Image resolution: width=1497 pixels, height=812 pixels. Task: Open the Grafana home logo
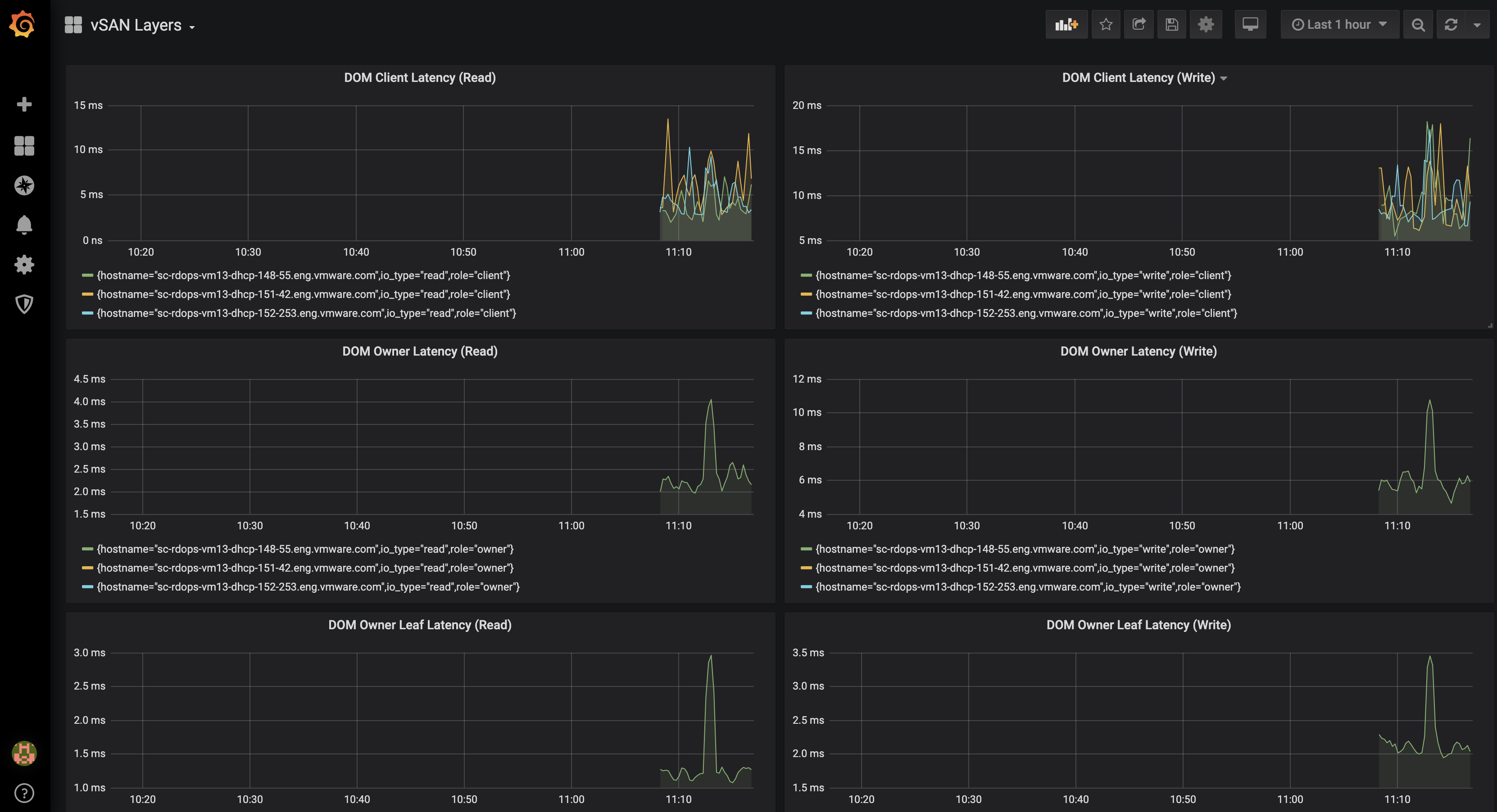23,24
